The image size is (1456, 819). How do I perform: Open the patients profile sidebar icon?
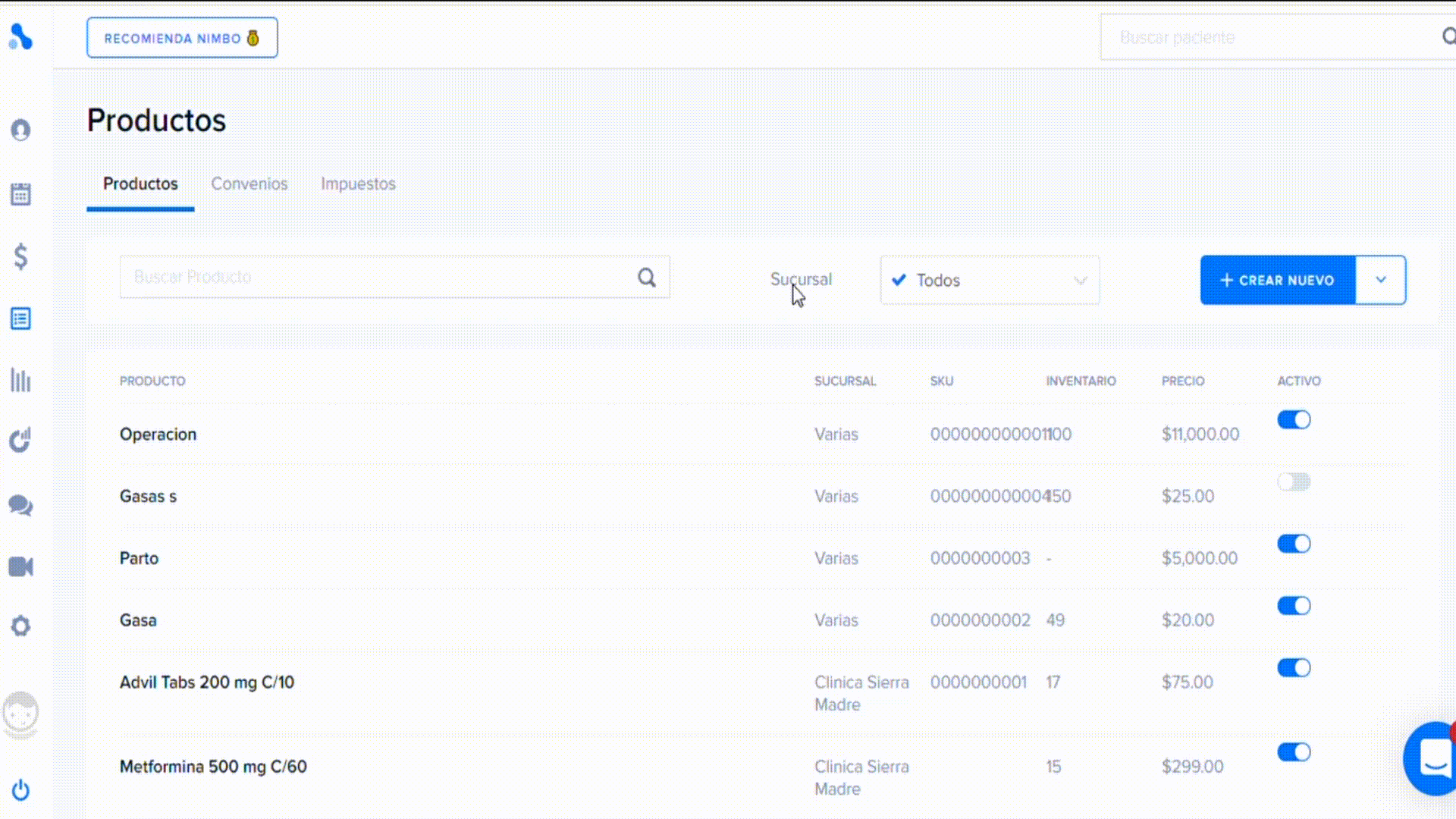coord(20,130)
